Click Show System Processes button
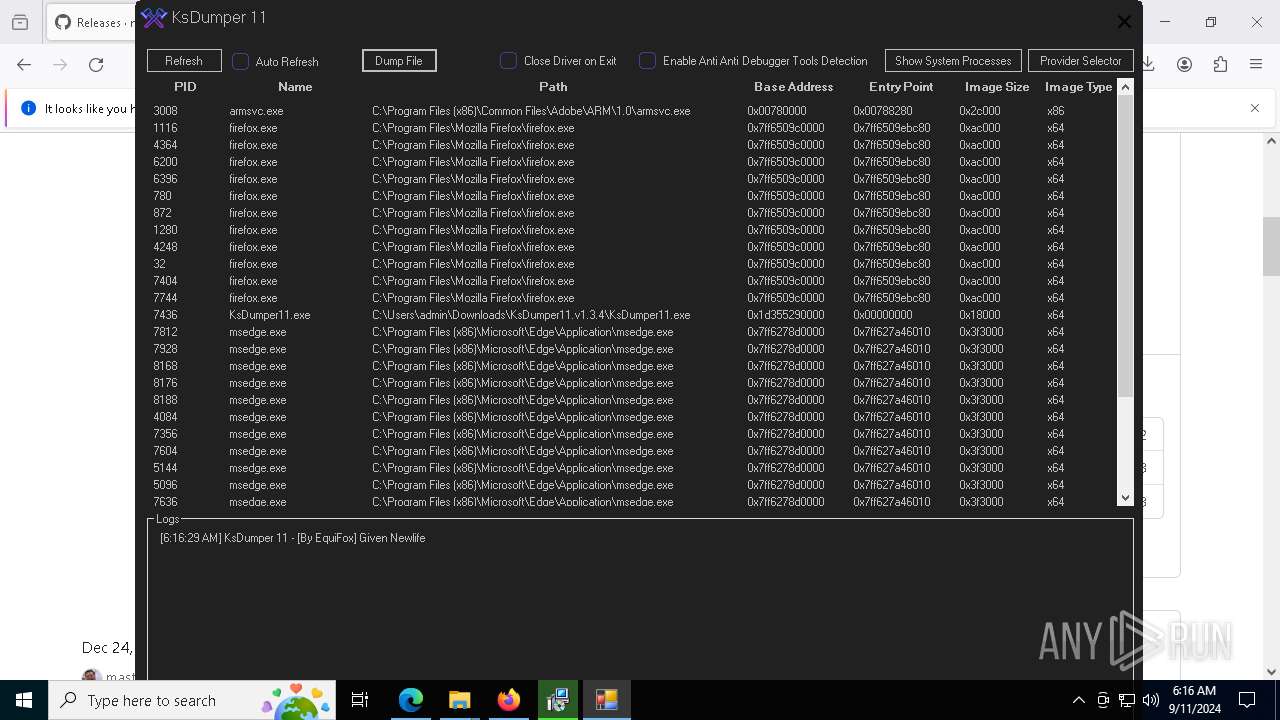 (x=953, y=61)
